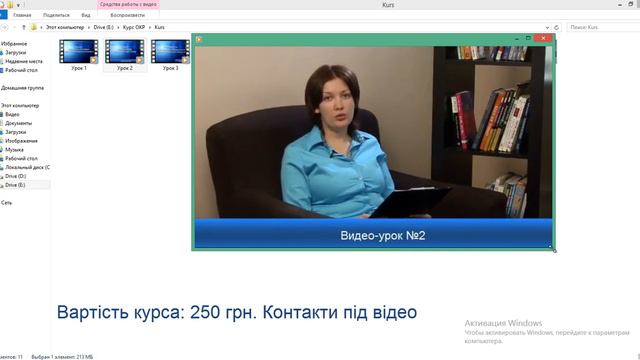The image size is (640, 360).
Task: Navigate to Курс ОКР in the breadcrumb
Action: [x=134, y=27]
